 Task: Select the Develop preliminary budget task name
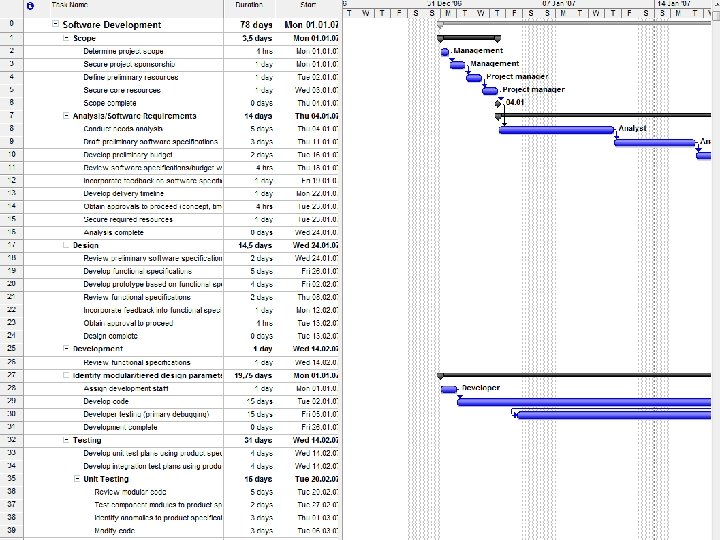pos(128,155)
